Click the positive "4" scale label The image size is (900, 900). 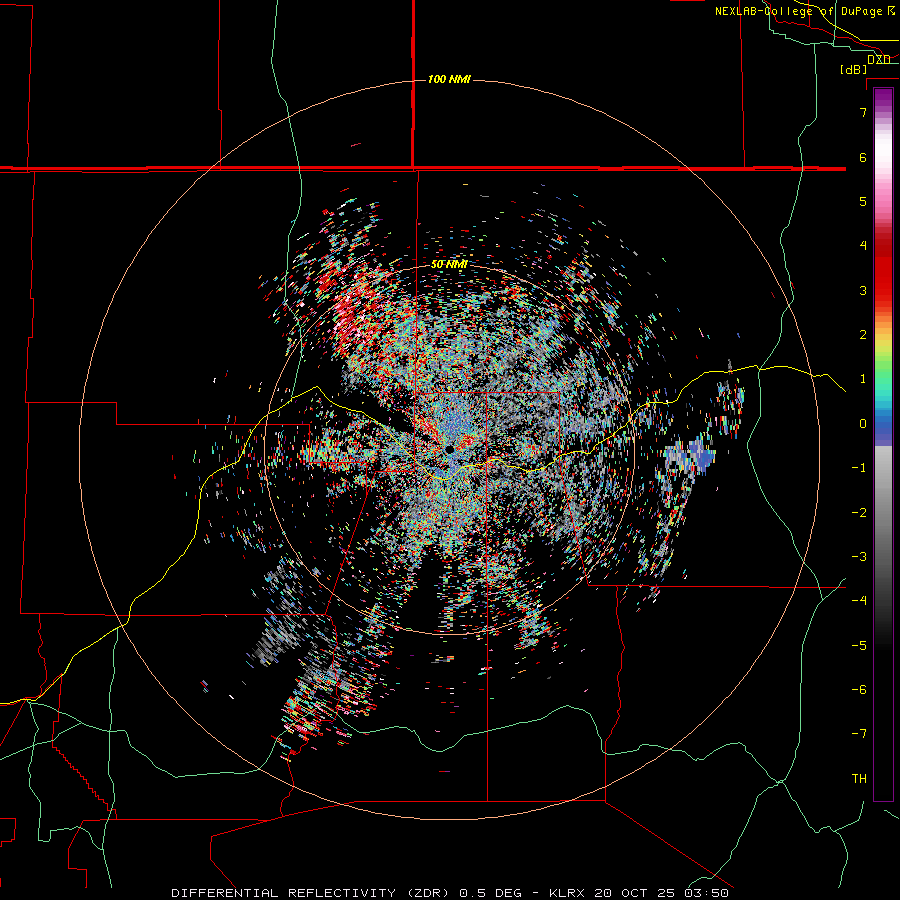click(x=863, y=246)
